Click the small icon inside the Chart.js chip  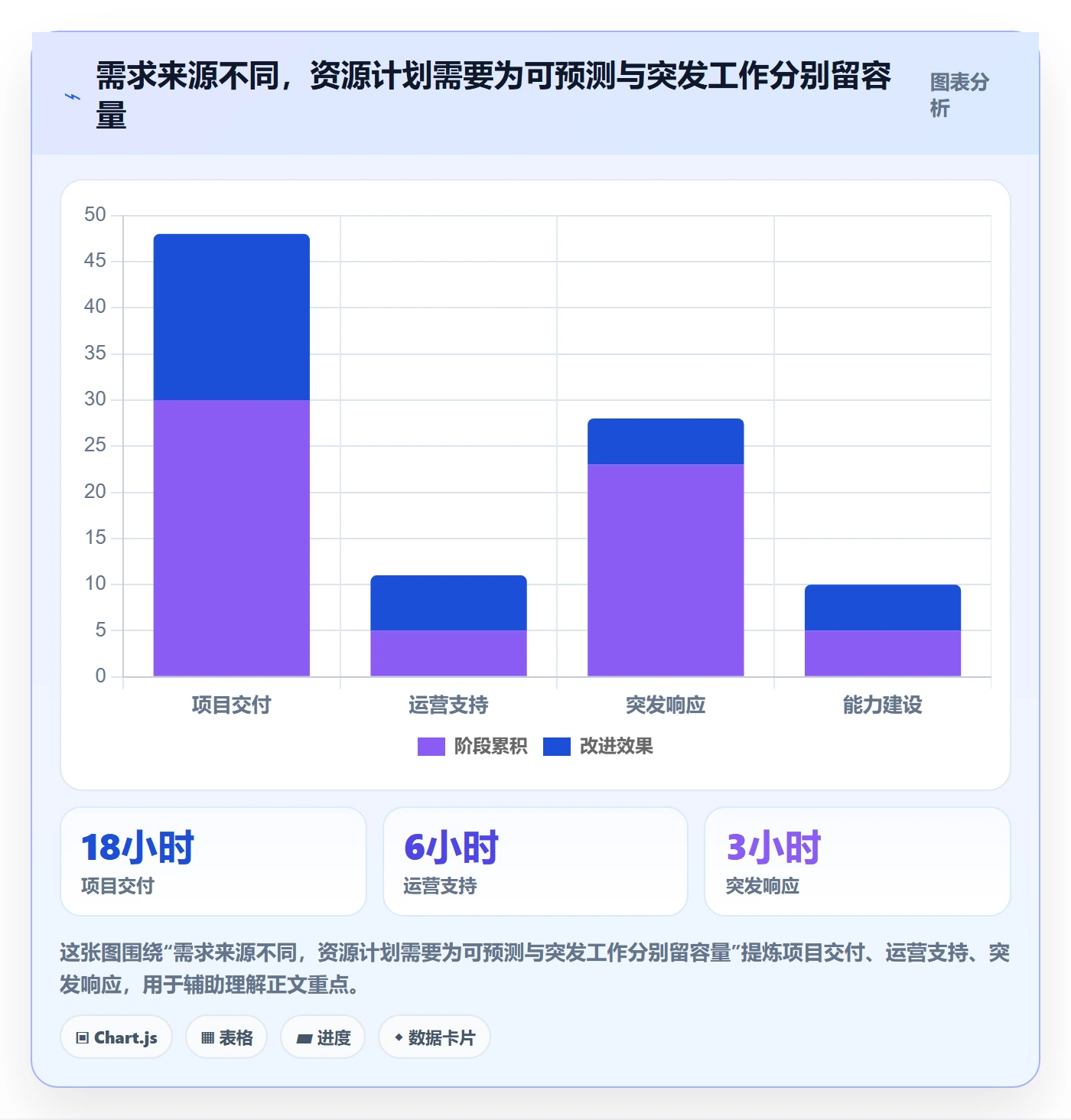[x=83, y=1038]
